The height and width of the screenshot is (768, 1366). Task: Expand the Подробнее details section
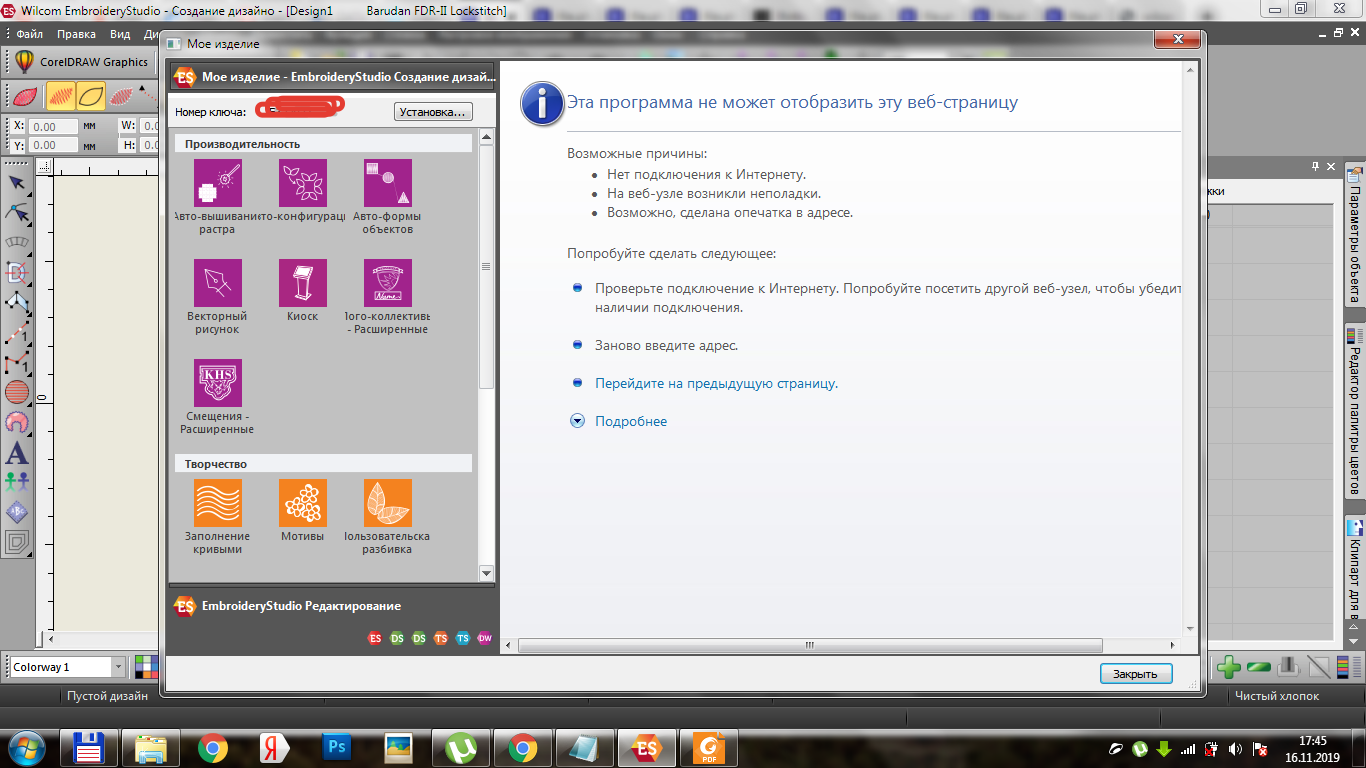(630, 421)
